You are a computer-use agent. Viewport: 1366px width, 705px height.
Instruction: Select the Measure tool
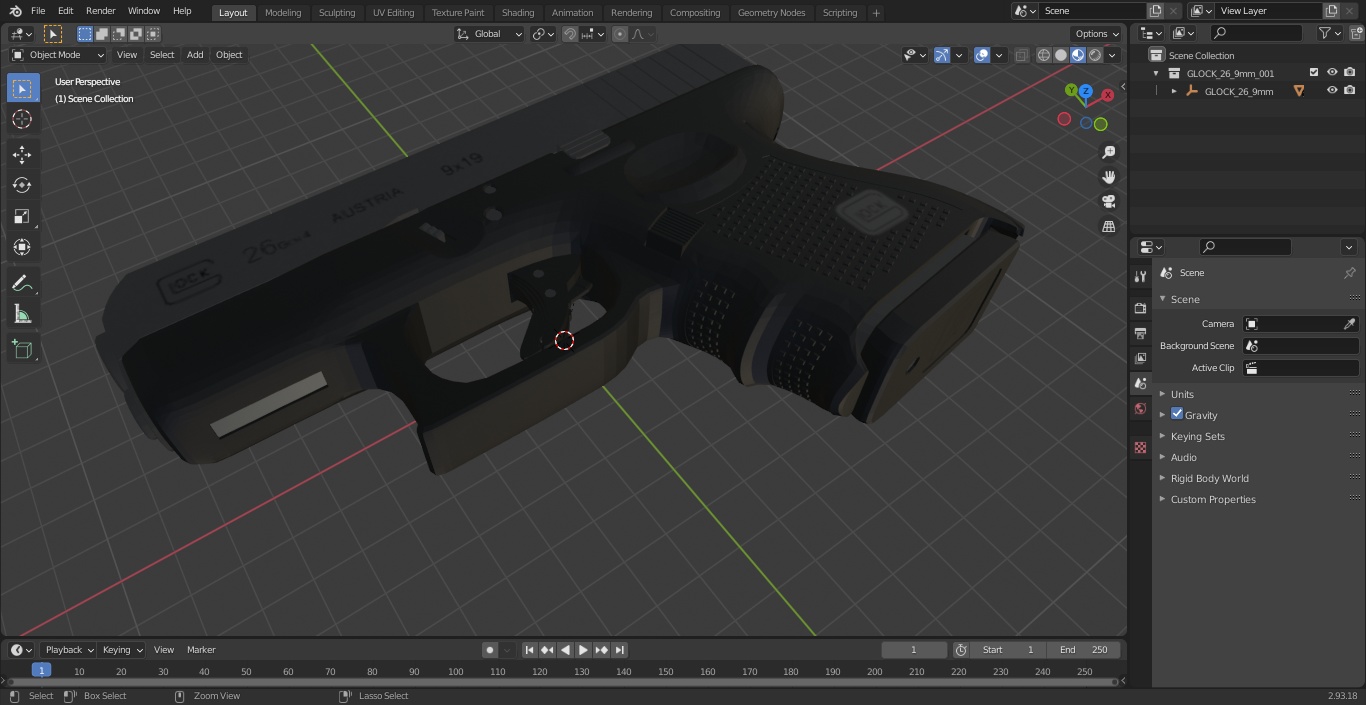click(22, 314)
